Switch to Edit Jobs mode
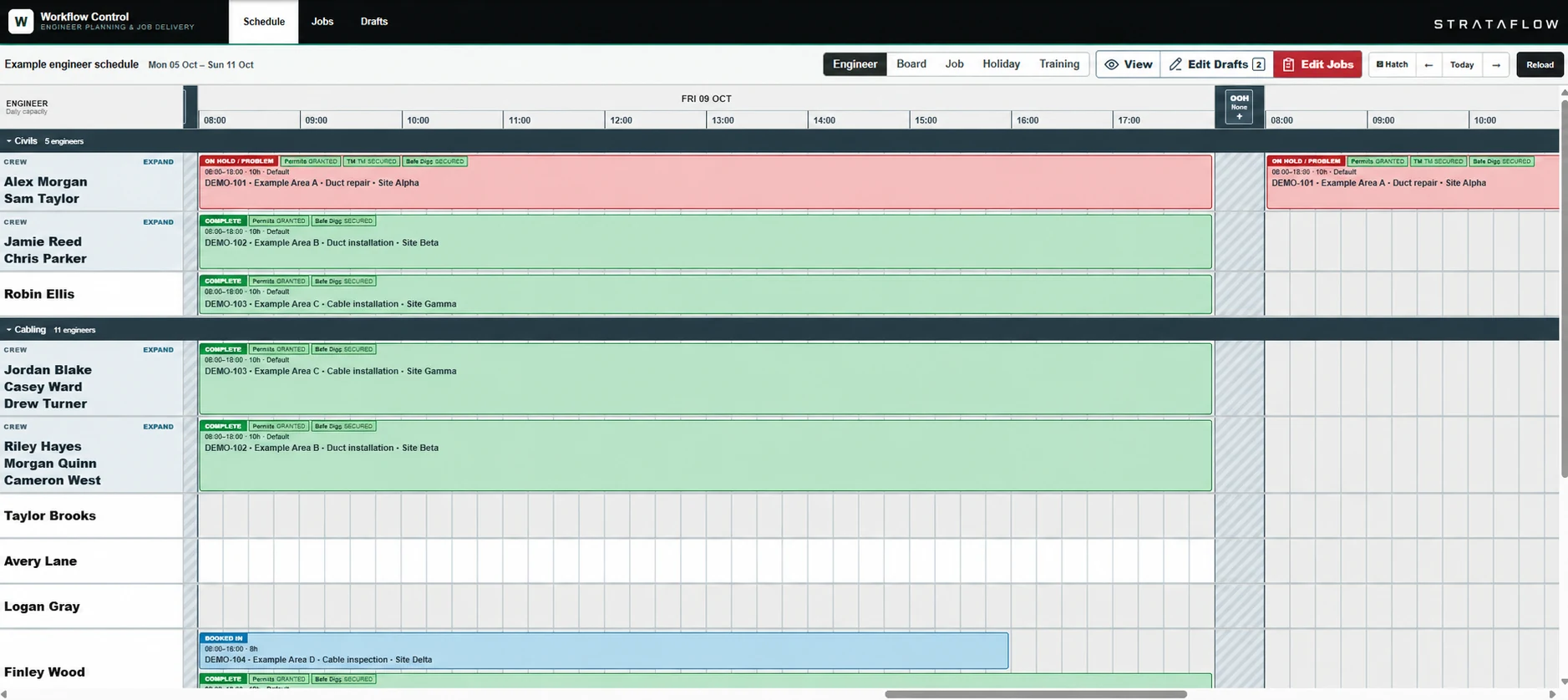The height and width of the screenshot is (700, 1568). [1317, 64]
